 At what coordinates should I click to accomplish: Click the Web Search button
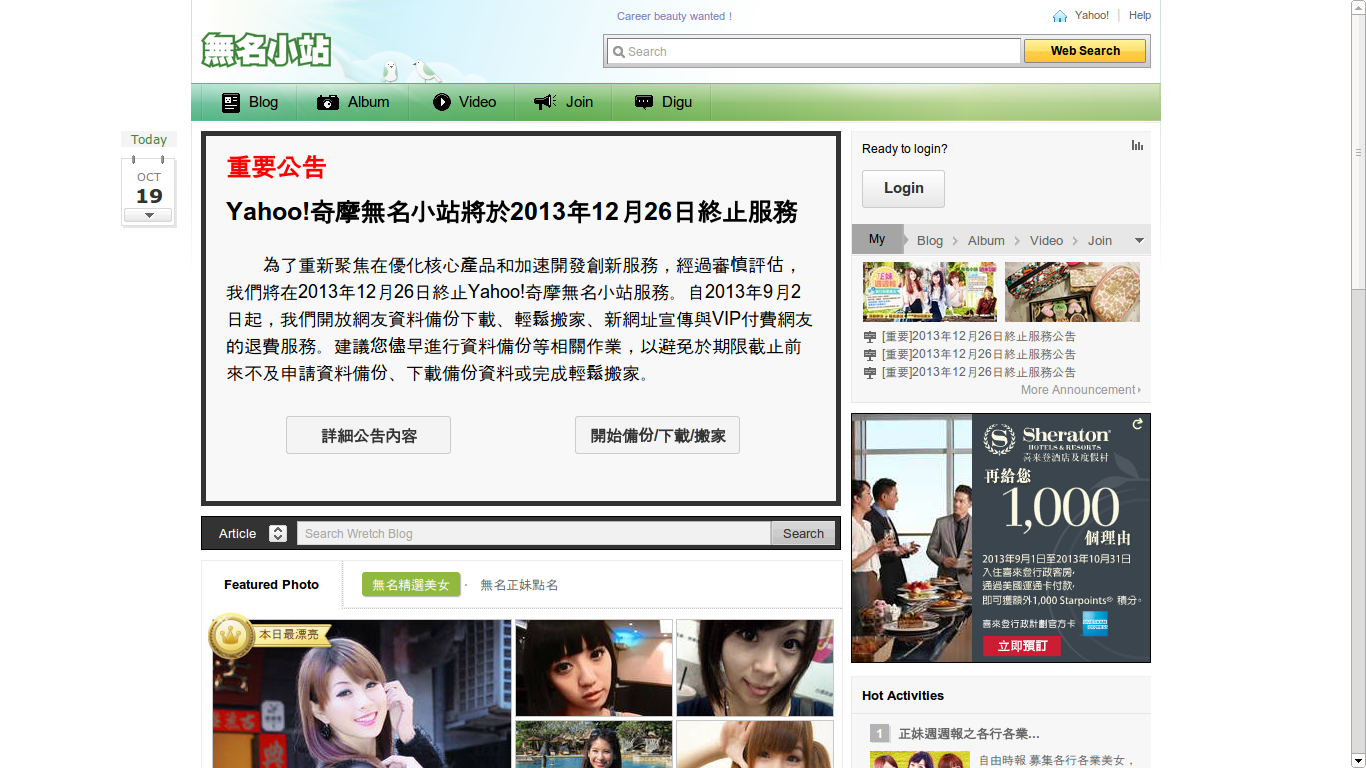[1085, 51]
